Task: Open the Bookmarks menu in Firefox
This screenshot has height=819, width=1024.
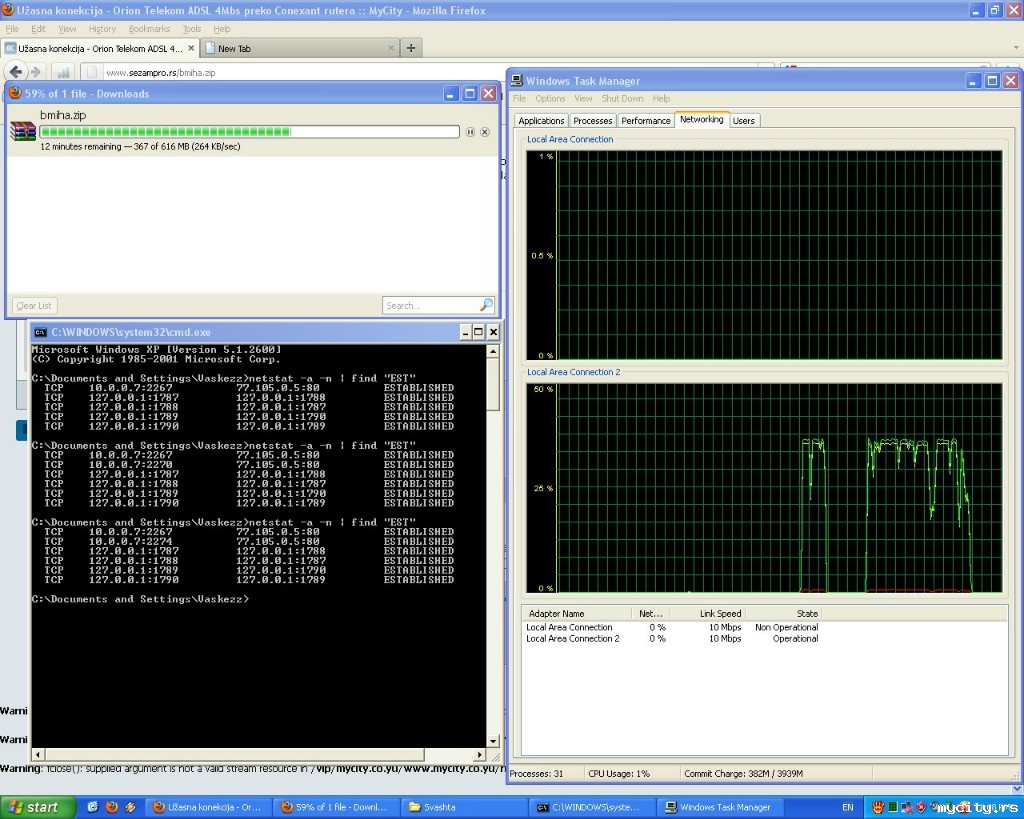Action: [148, 29]
